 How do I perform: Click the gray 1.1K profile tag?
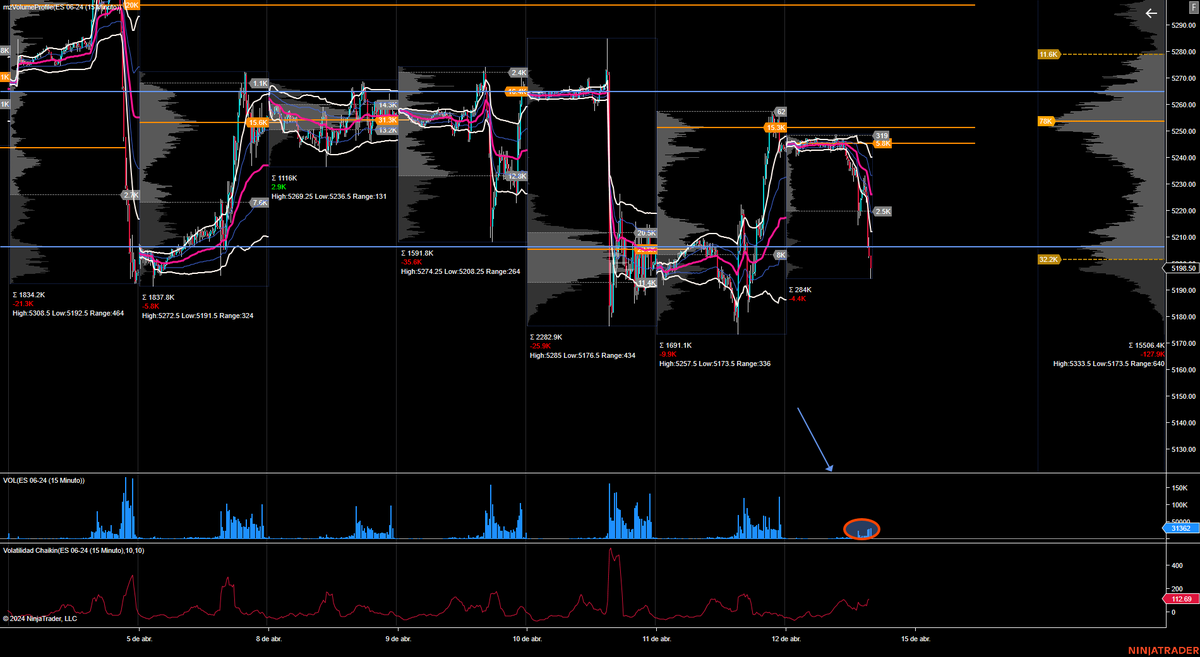pyautogui.click(x=260, y=84)
